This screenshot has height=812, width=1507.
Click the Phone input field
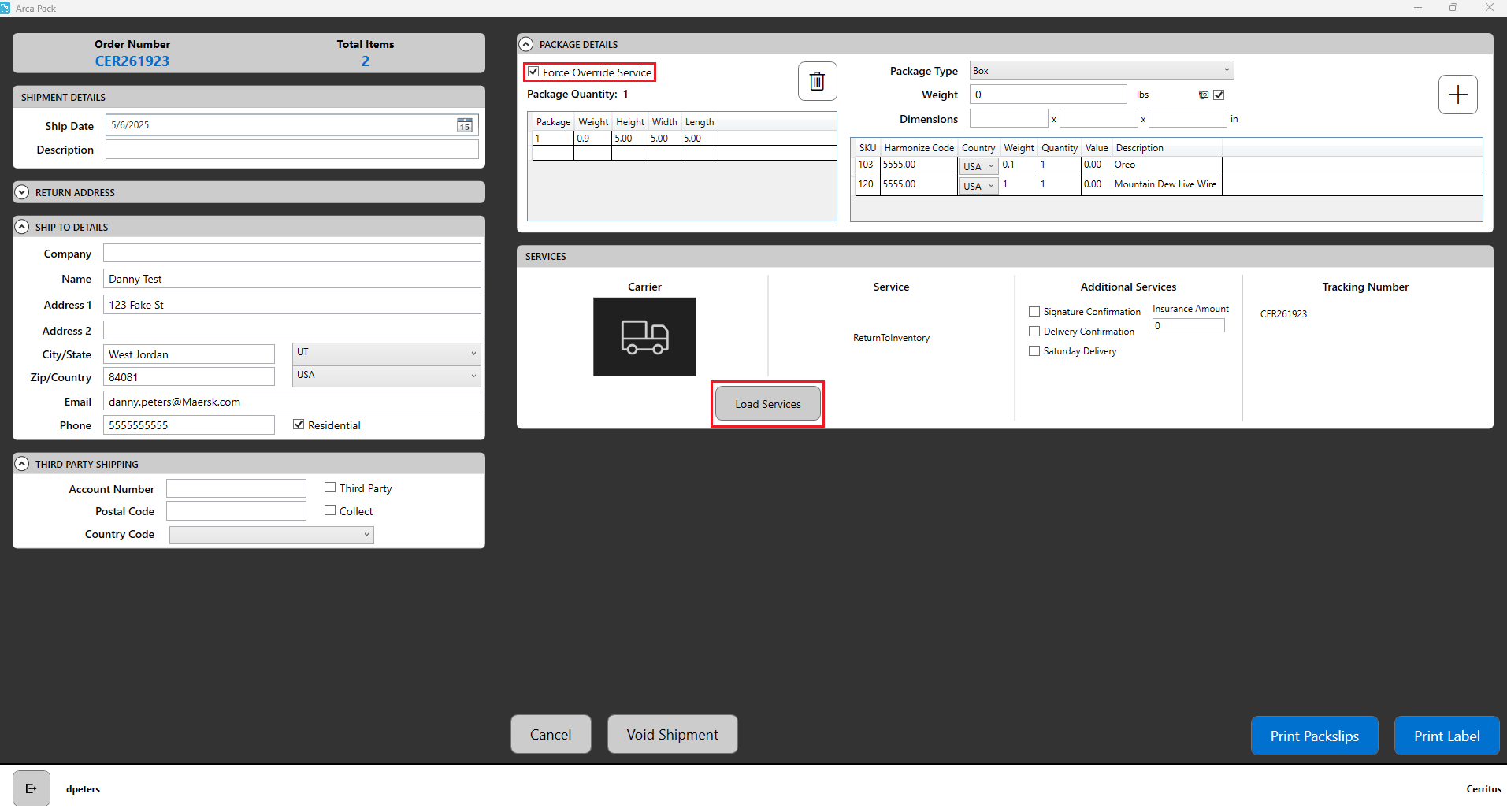(189, 425)
